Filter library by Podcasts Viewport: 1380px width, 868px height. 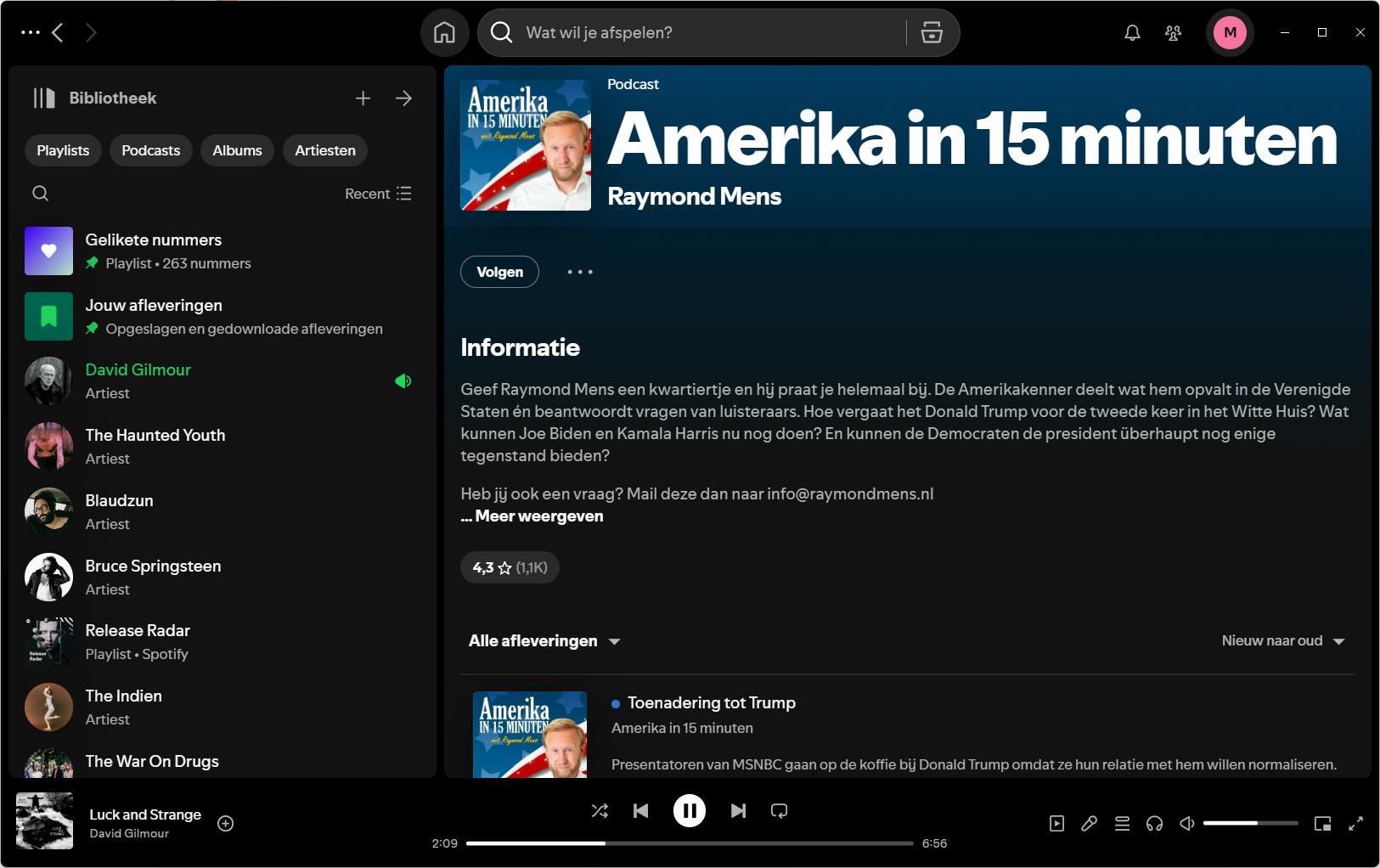[x=151, y=150]
